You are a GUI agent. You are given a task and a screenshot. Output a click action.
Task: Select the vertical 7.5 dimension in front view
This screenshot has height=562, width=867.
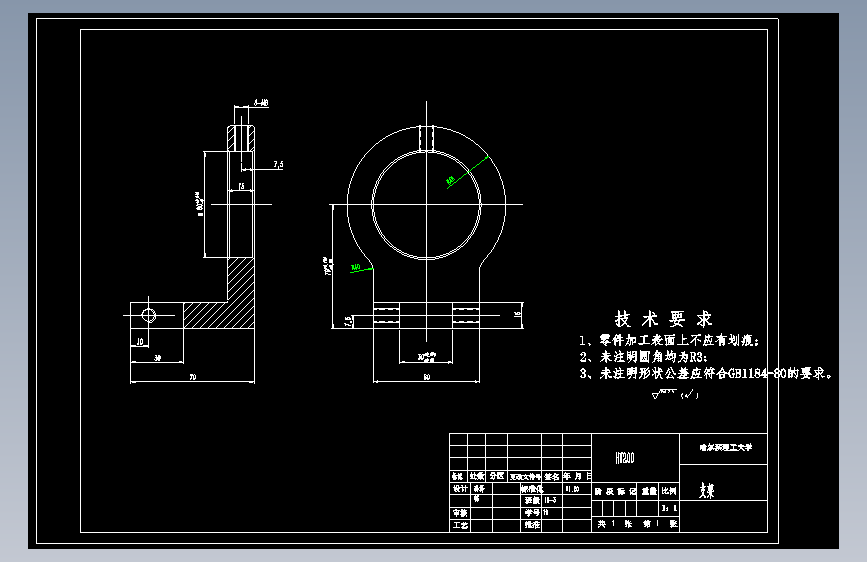pos(348,321)
